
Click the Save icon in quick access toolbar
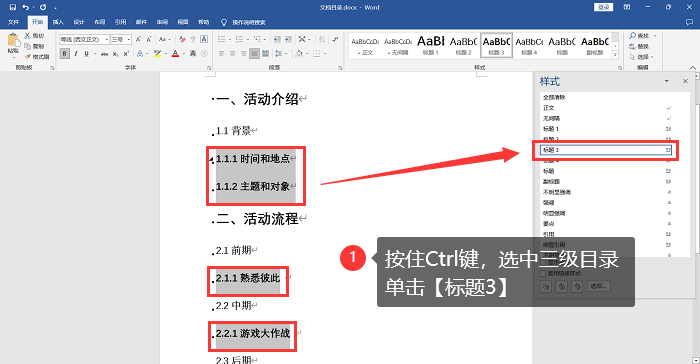pyautogui.click(x=12, y=7)
